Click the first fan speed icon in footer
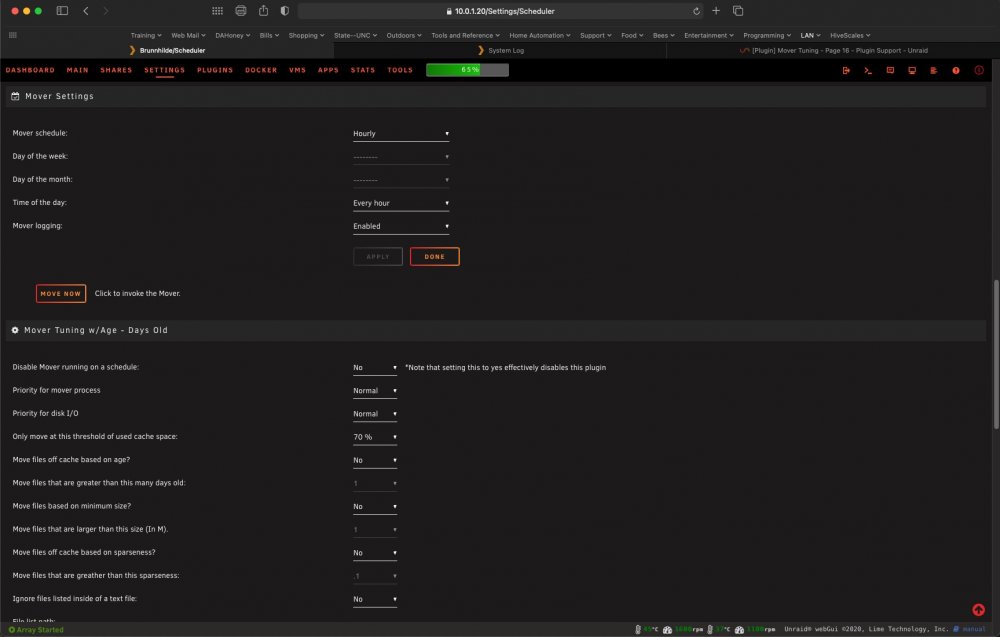Image resolution: width=1000 pixels, height=637 pixels. coord(667,629)
